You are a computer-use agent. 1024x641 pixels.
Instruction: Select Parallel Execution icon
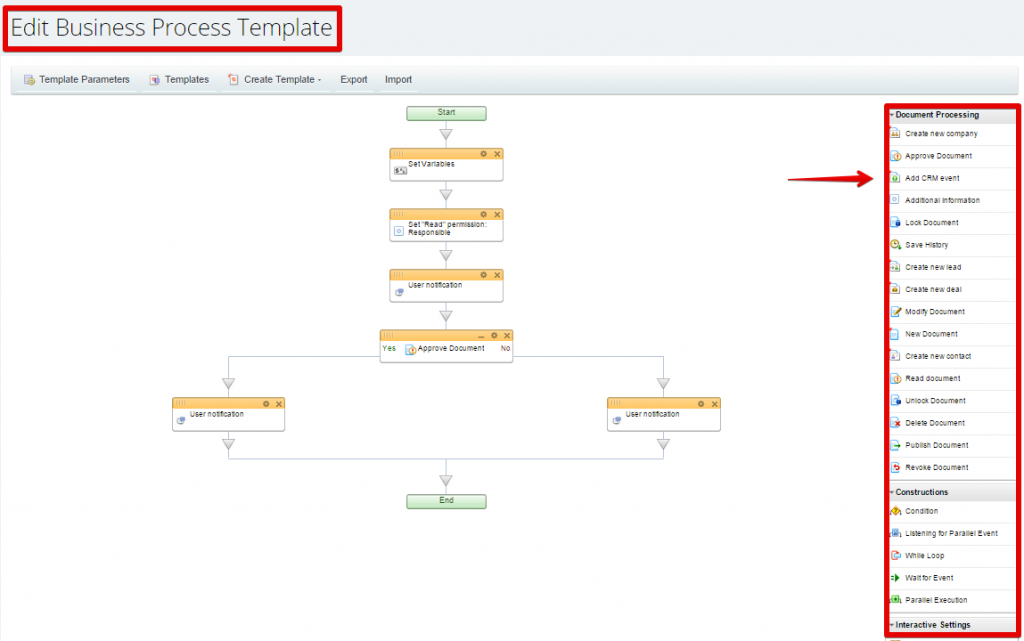(x=895, y=600)
